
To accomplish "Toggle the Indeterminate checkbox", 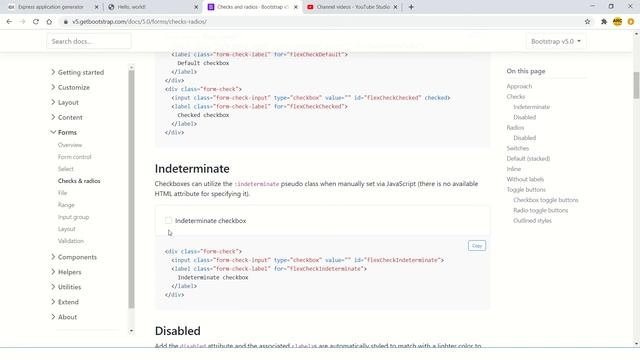I will click(x=169, y=220).
